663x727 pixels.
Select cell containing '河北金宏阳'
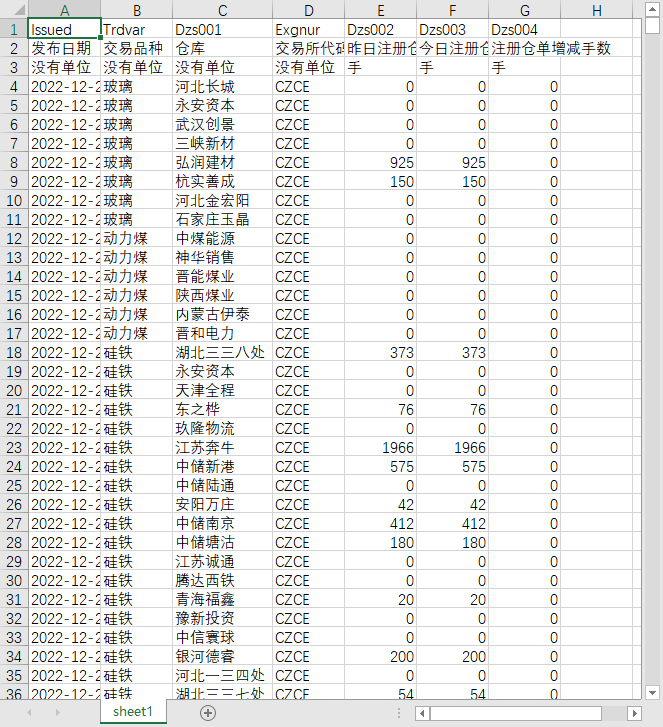(x=223, y=200)
